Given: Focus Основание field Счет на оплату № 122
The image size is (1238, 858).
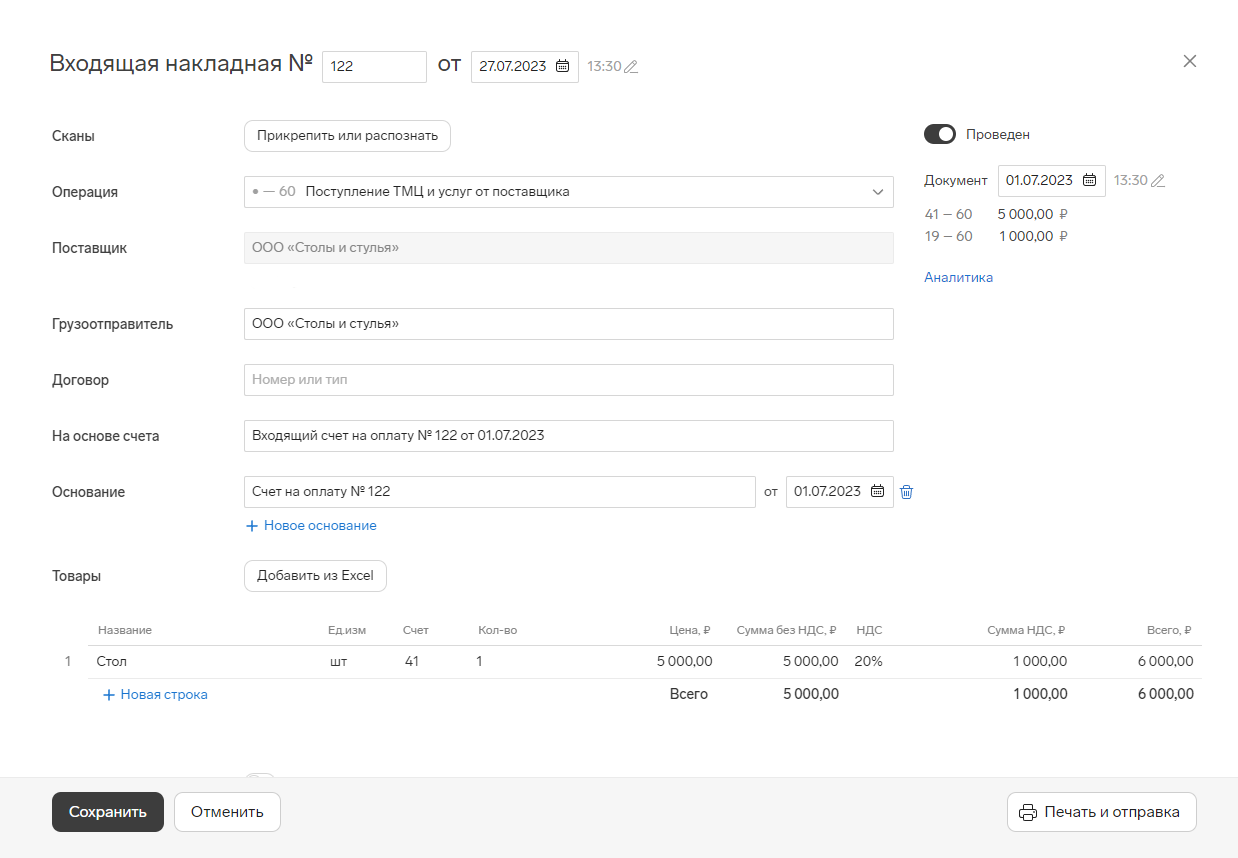Looking at the screenshot, I should point(499,491).
